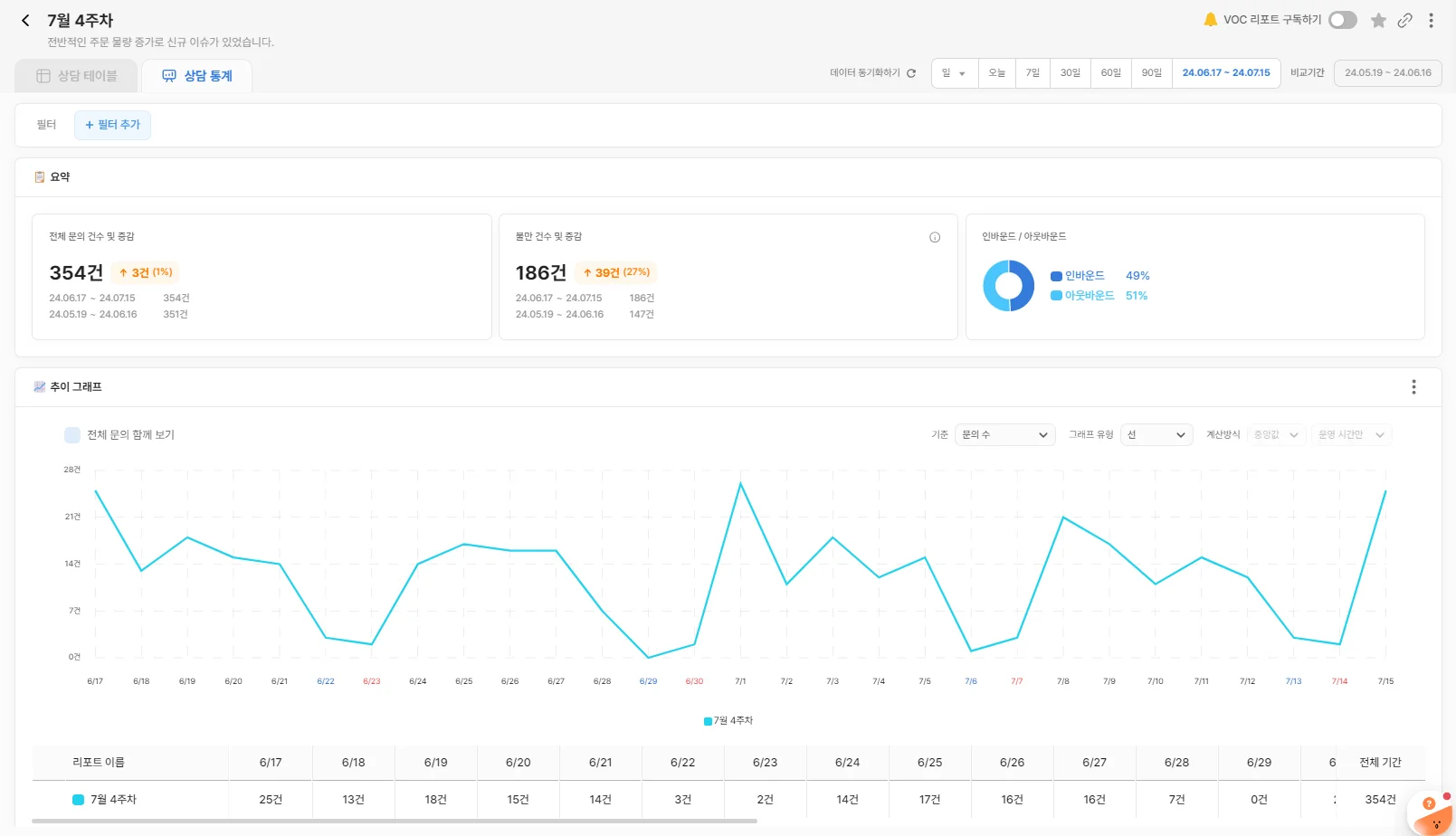This screenshot has height=836, width=1456.
Task: Copy link with the chain icon
Action: pyautogui.click(x=1404, y=20)
